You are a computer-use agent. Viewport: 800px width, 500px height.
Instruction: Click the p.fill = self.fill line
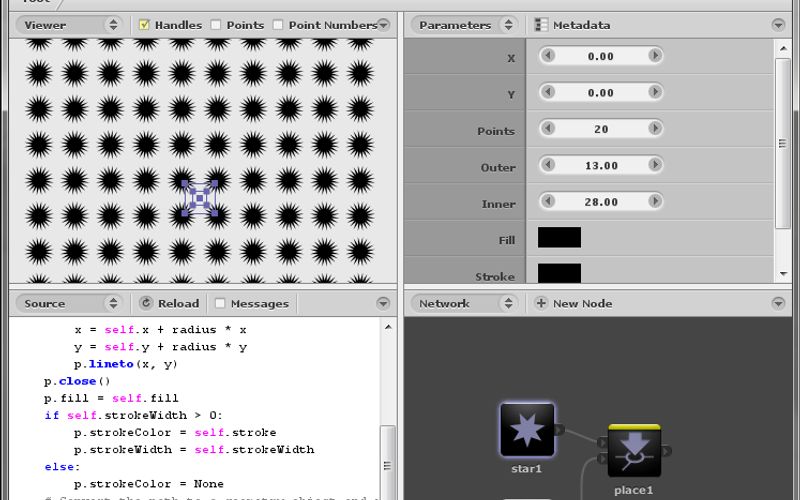pyautogui.click(x=111, y=398)
